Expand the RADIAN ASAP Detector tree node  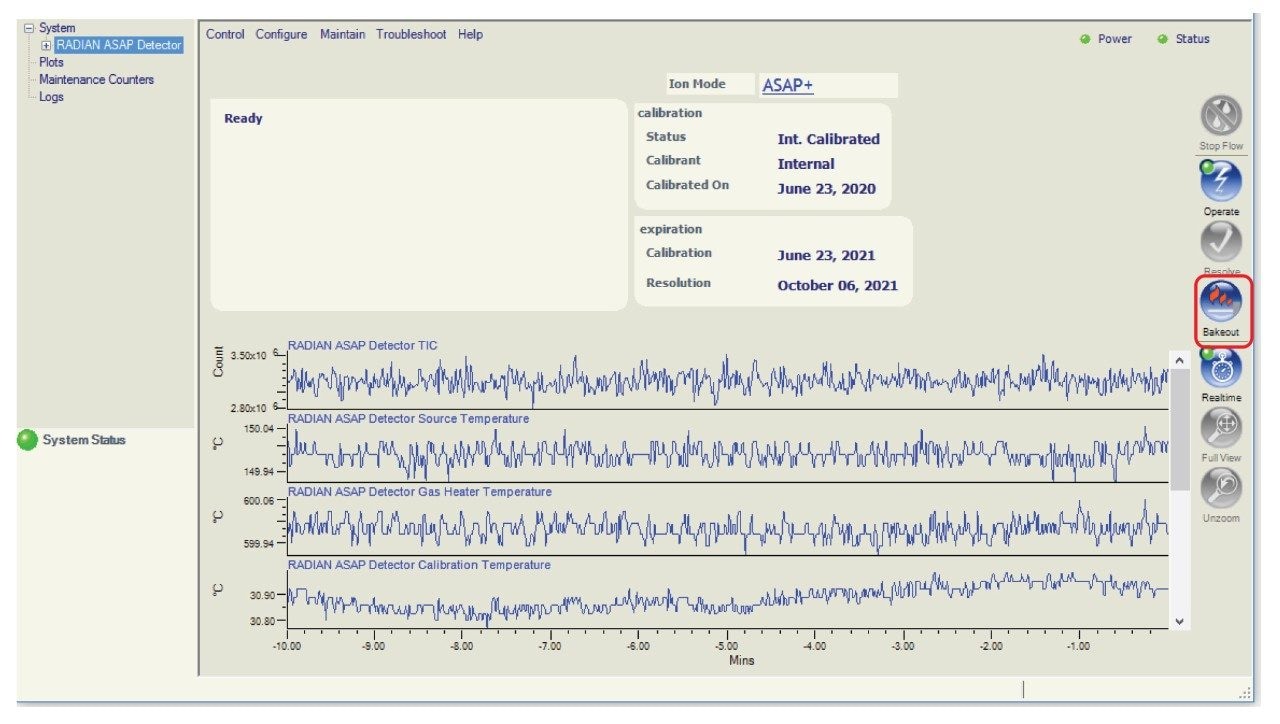[46, 45]
